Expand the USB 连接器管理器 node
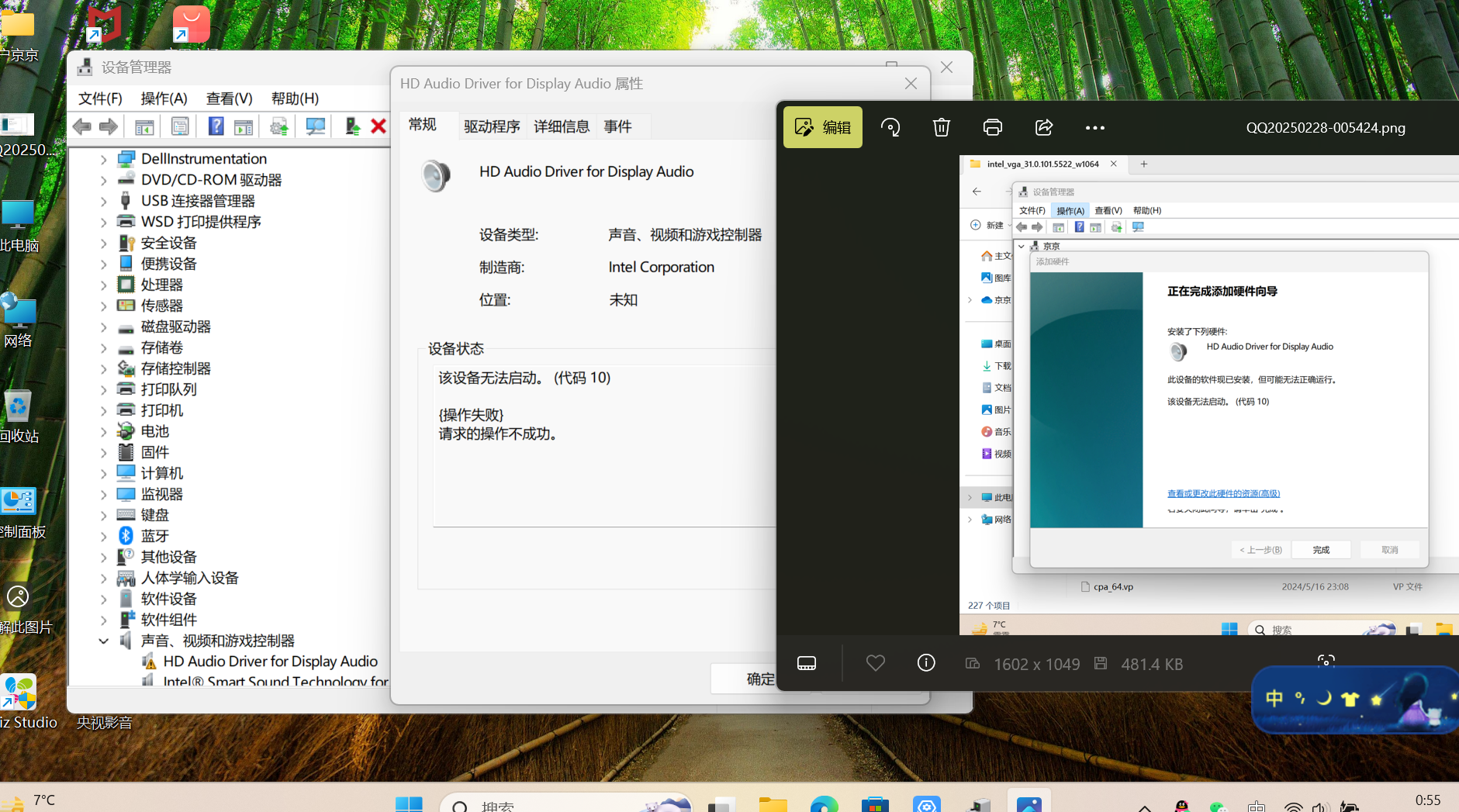Image resolution: width=1459 pixels, height=812 pixels. click(x=103, y=201)
